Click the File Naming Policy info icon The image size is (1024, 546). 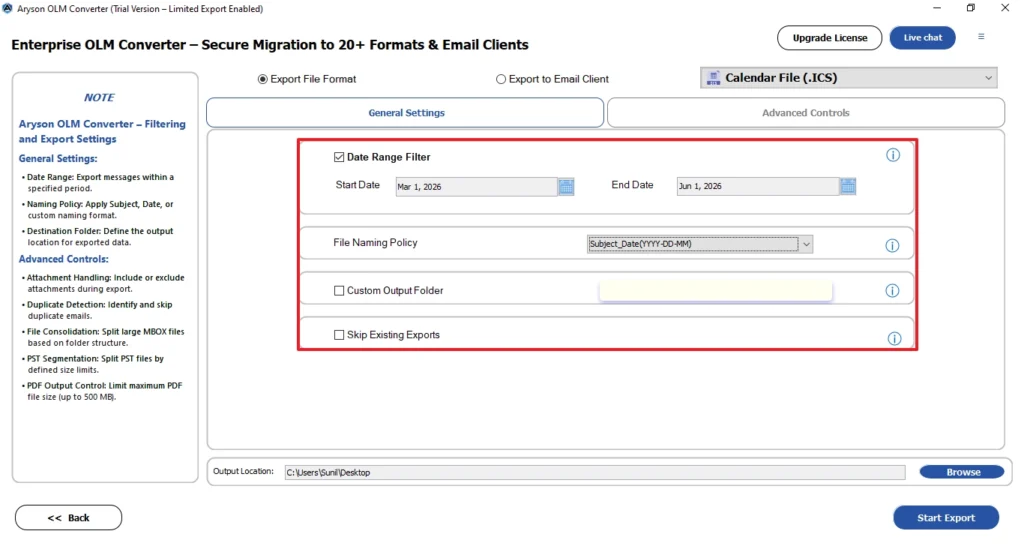click(892, 246)
